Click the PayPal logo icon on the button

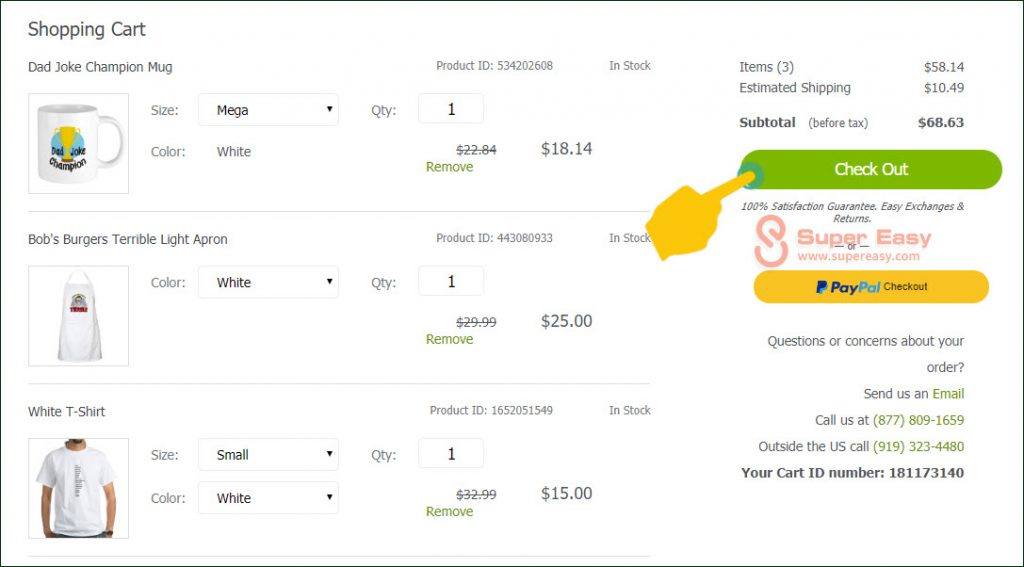point(822,287)
